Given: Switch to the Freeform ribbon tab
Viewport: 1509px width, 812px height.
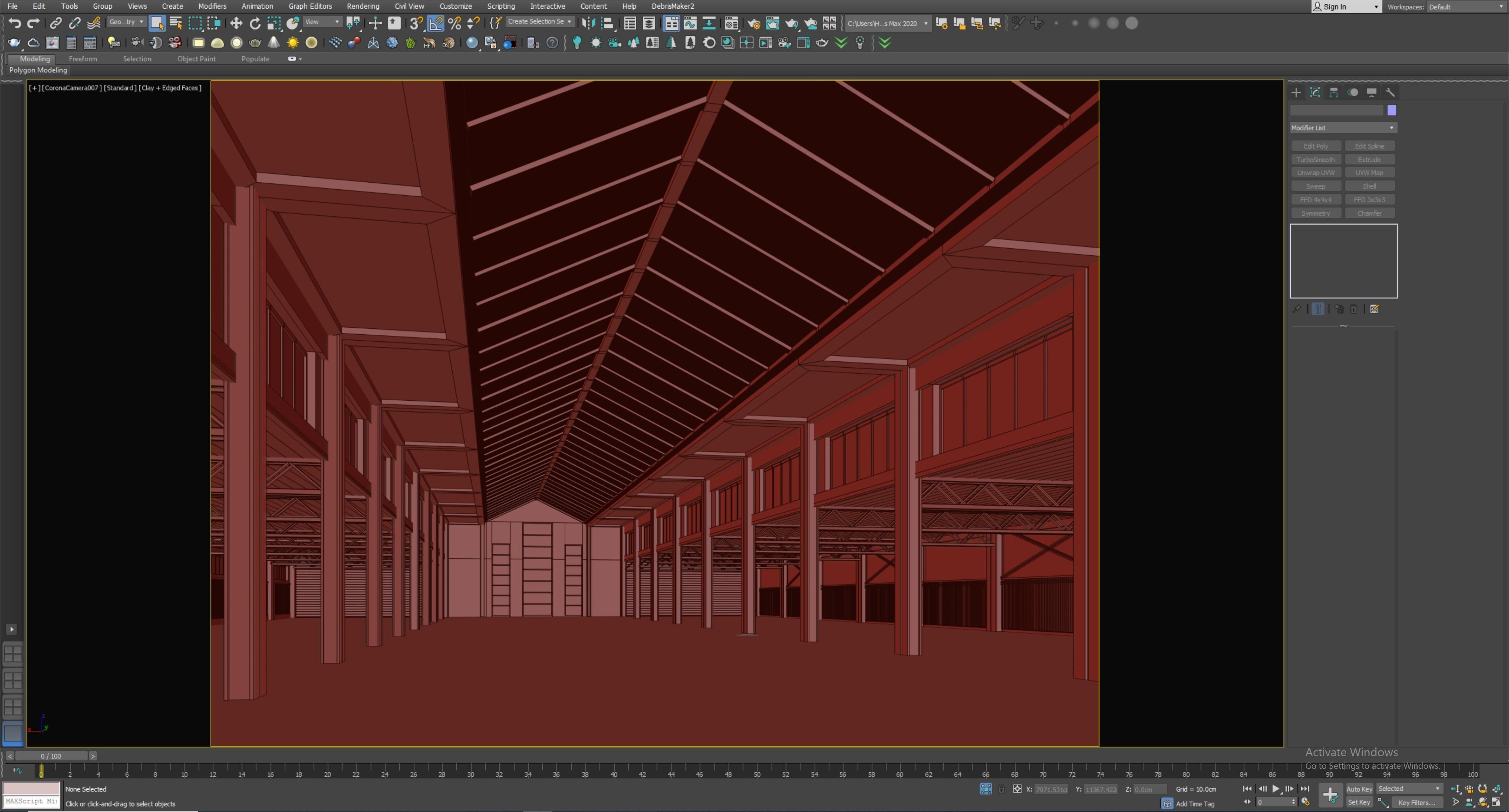Looking at the screenshot, I should click(x=83, y=59).
